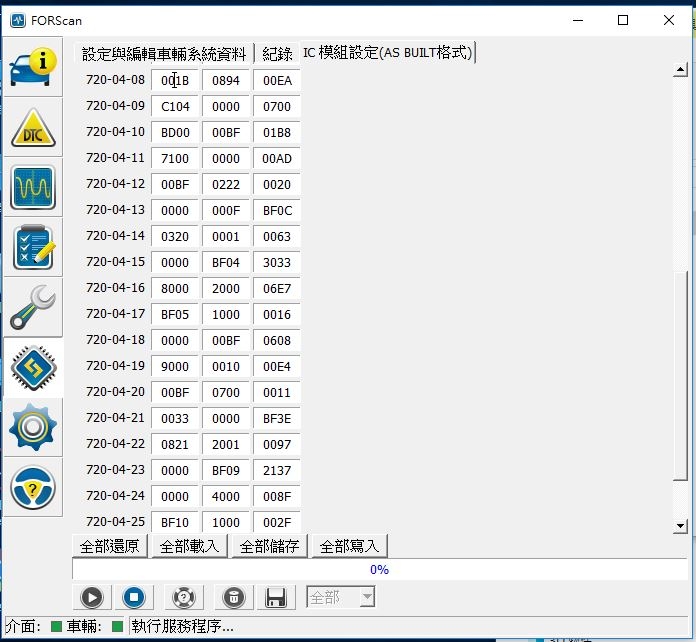Click the trash can delete icon
Viewport: 696px width, 642px height.
tap(234, 597)
